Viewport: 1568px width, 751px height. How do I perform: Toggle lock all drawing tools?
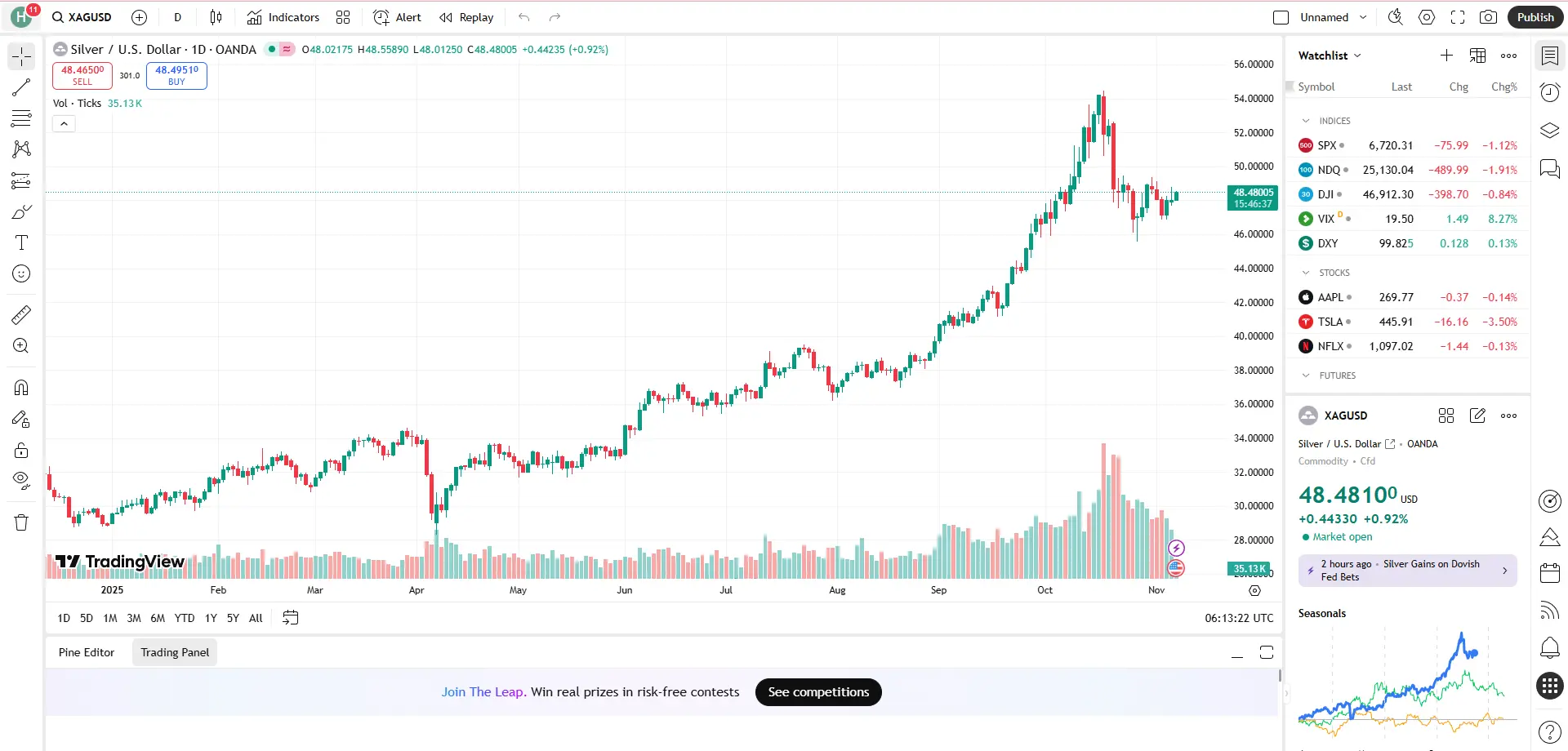(21, 451)
